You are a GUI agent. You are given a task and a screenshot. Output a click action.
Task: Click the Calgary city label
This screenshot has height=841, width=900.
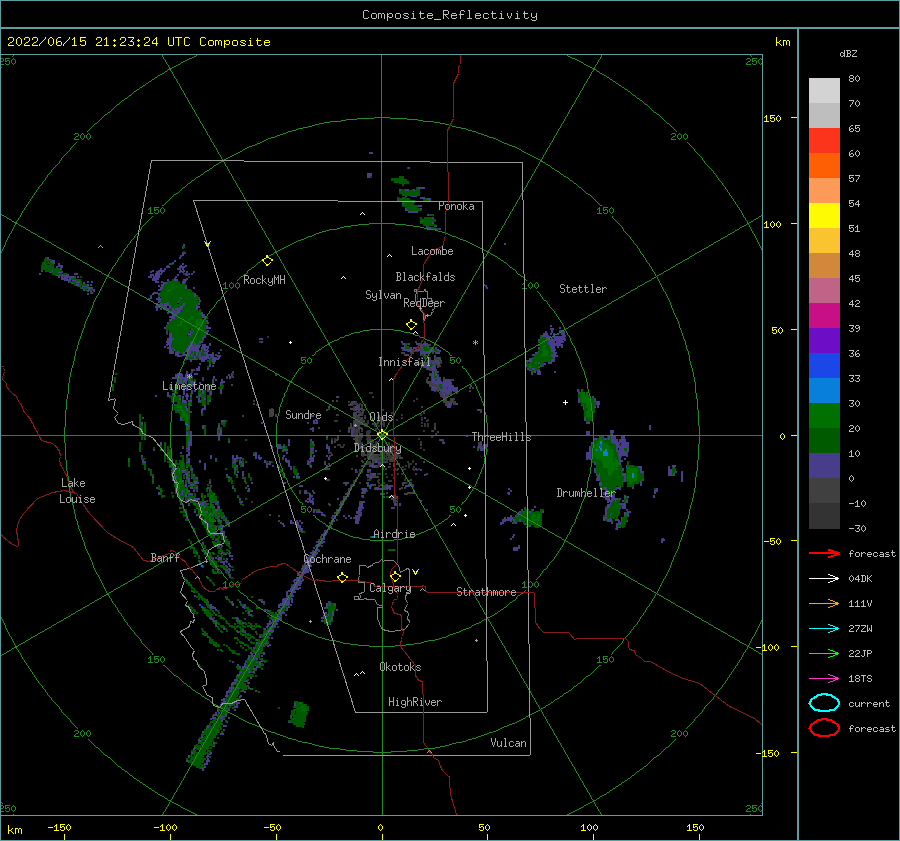[x=390, y=588]
